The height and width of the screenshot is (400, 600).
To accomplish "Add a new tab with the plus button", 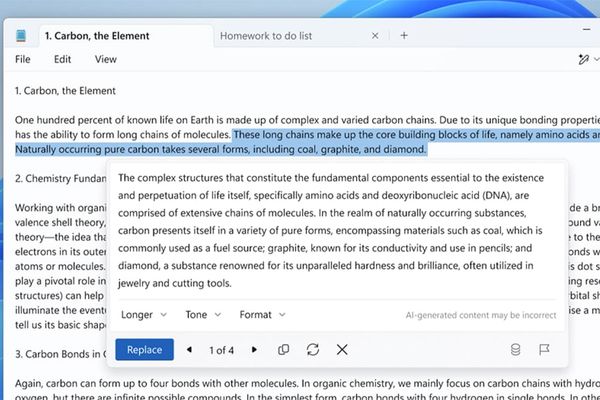I will tap(404, 36).
